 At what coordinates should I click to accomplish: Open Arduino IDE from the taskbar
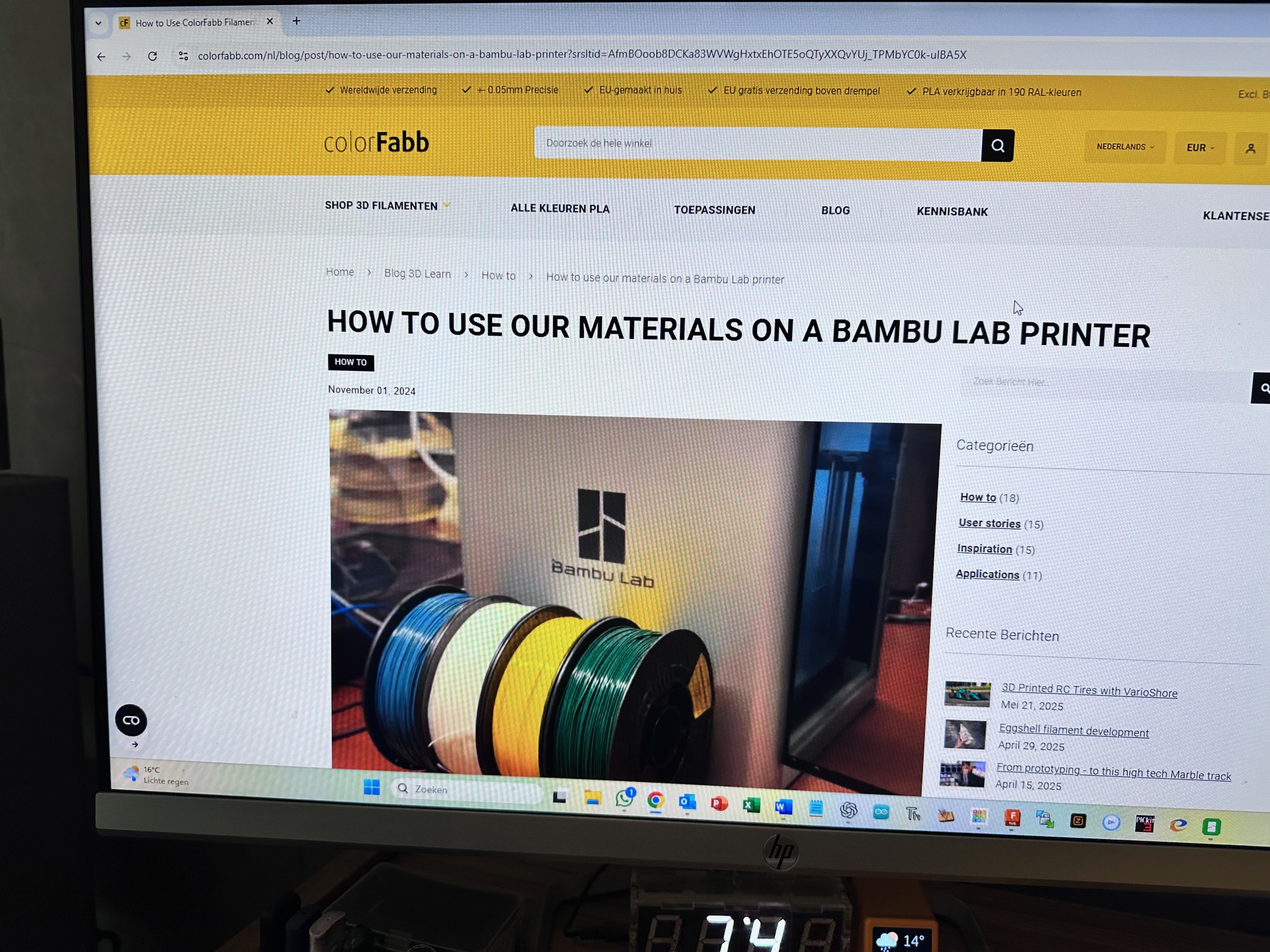point(881,812)
